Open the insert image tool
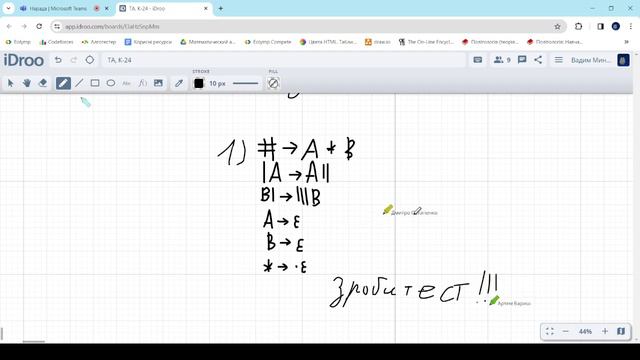The height and width of the screenshot is (360, 640). click(158, 83)
